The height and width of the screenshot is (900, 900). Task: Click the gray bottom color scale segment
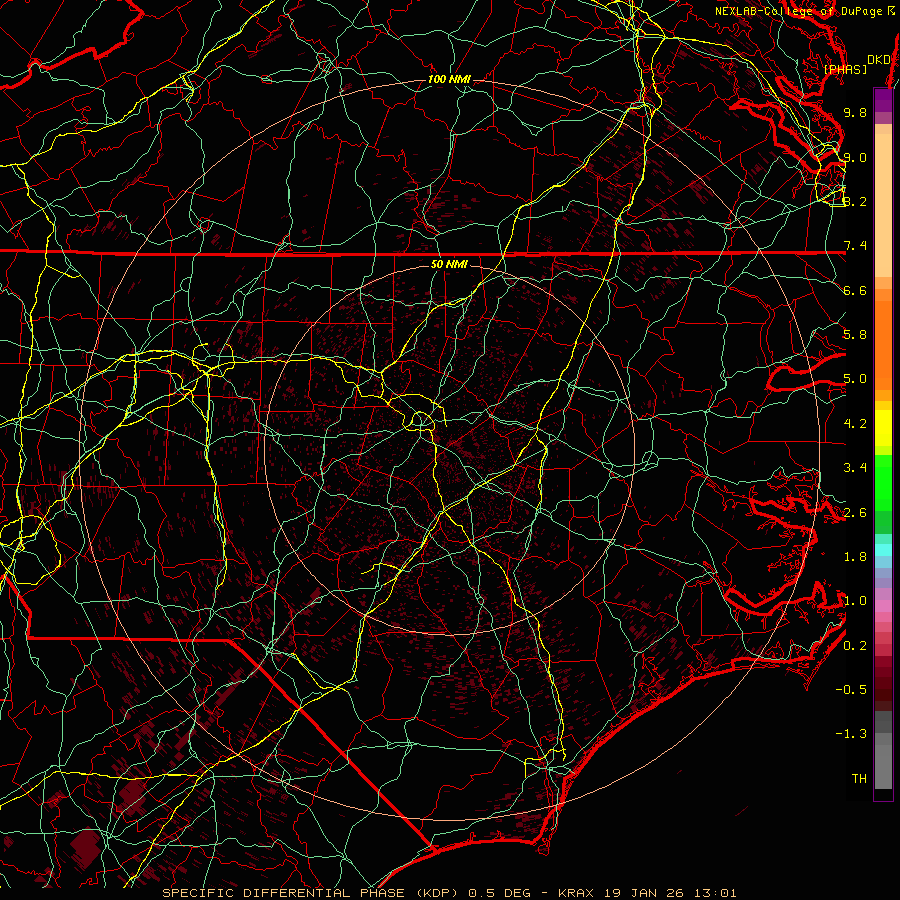click(883, 767)
